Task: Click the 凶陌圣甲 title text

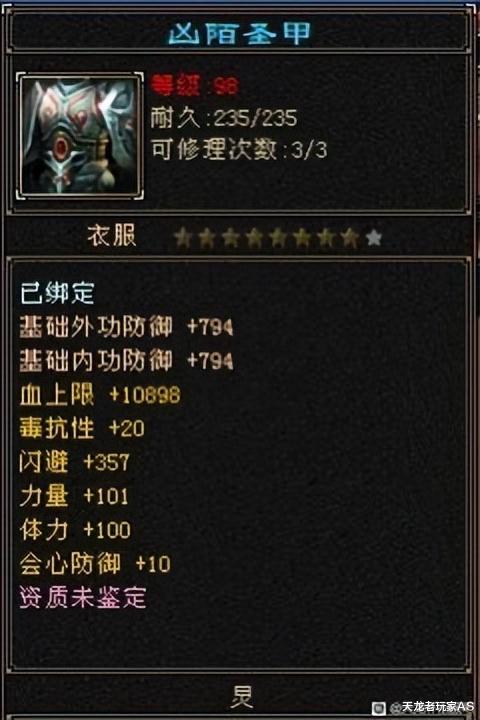Action: [240, 34]
